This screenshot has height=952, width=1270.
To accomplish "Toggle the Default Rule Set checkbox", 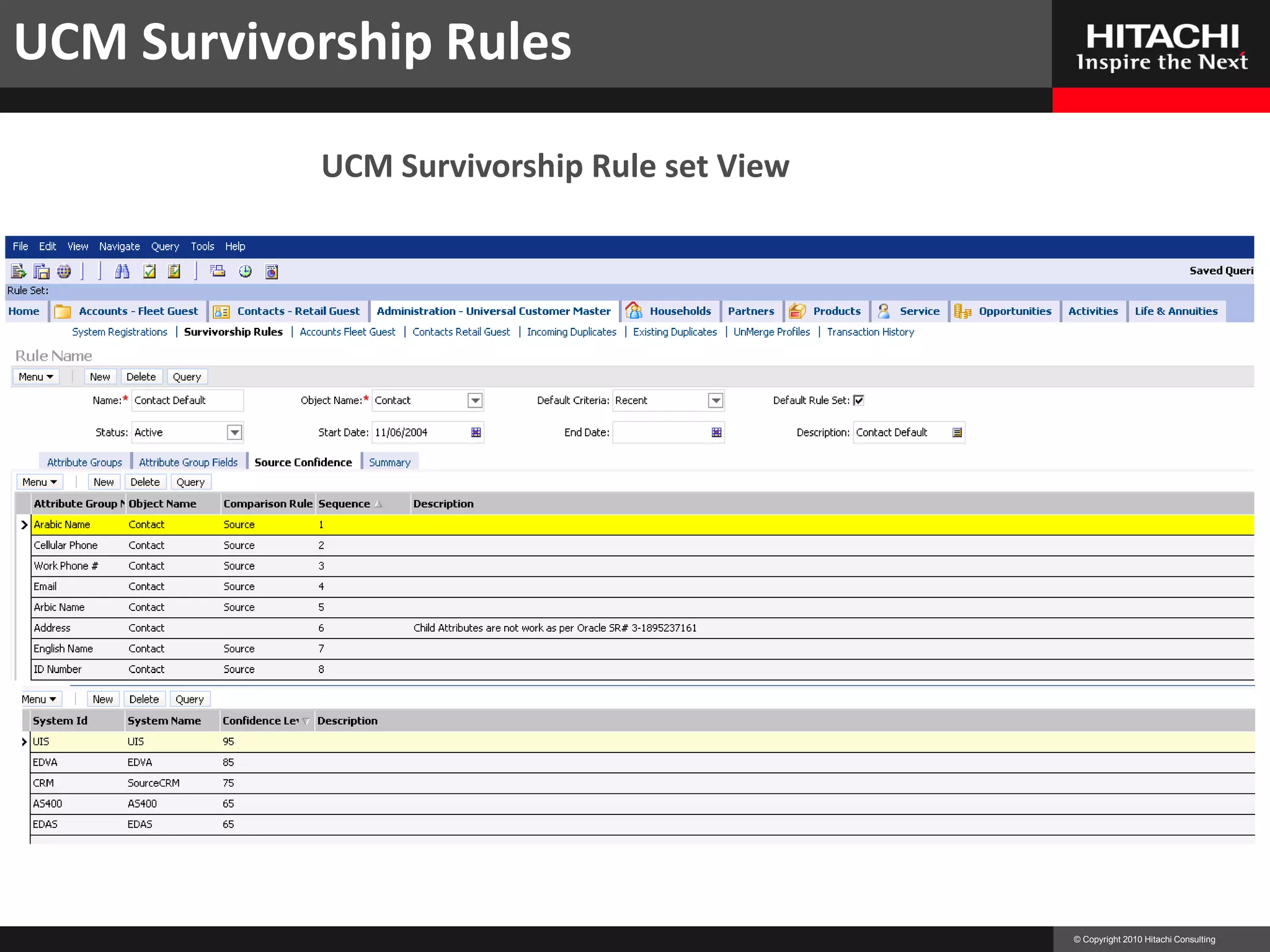I will tap(859, 400).
